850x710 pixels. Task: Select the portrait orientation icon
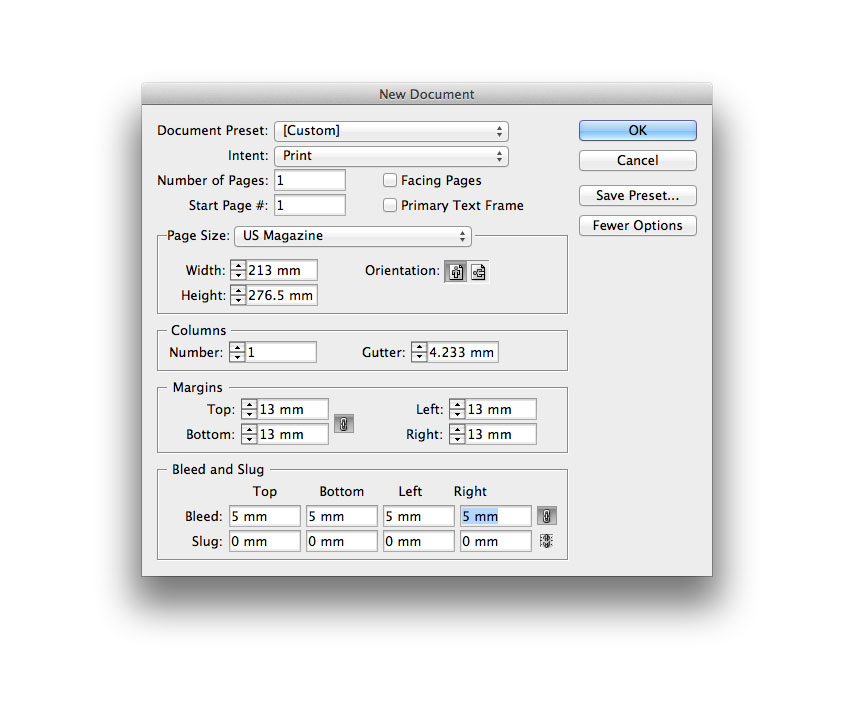[x=456, y=271]
